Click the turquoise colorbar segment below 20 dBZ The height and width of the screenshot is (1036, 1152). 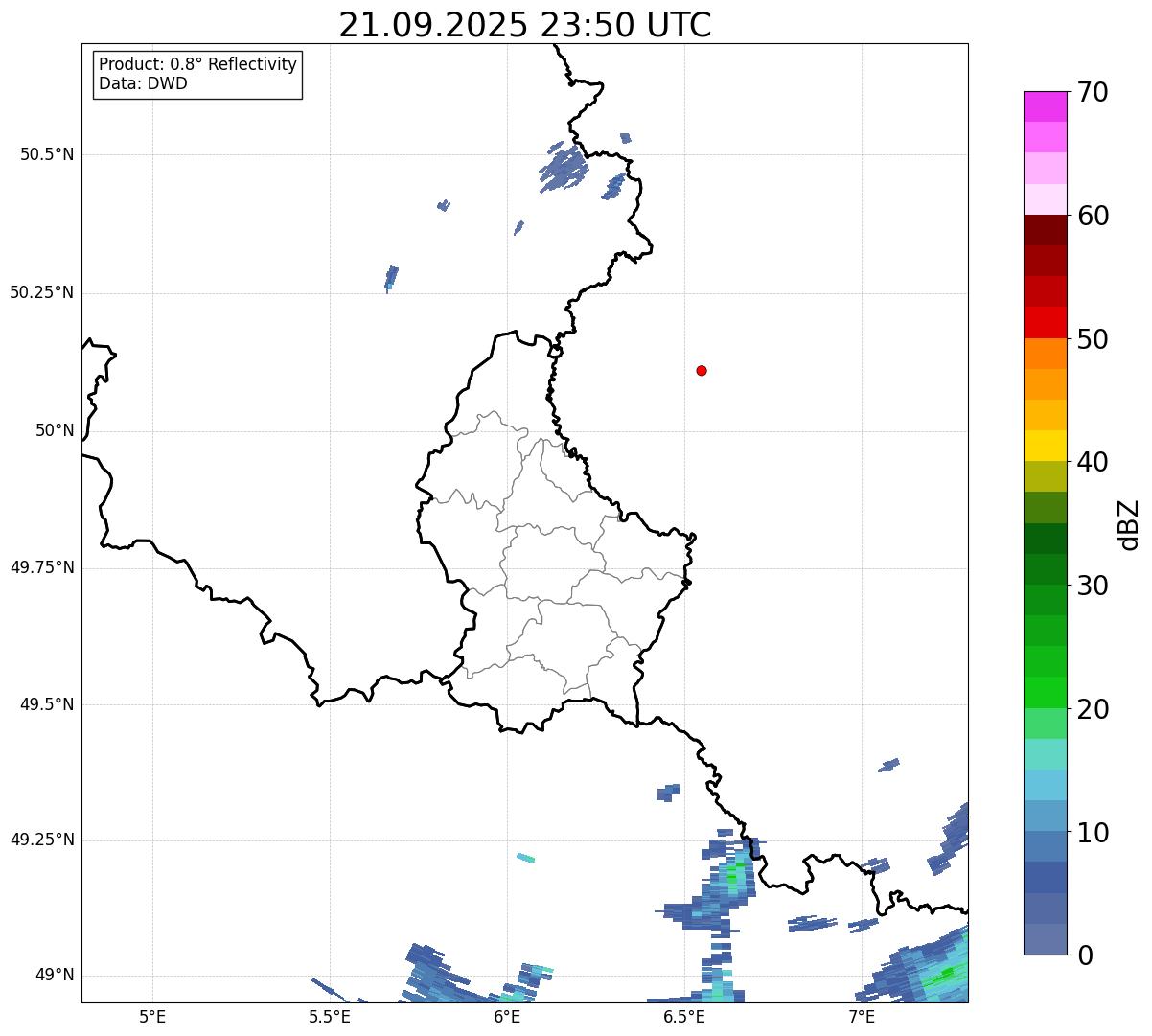[x=1045, y=754]
